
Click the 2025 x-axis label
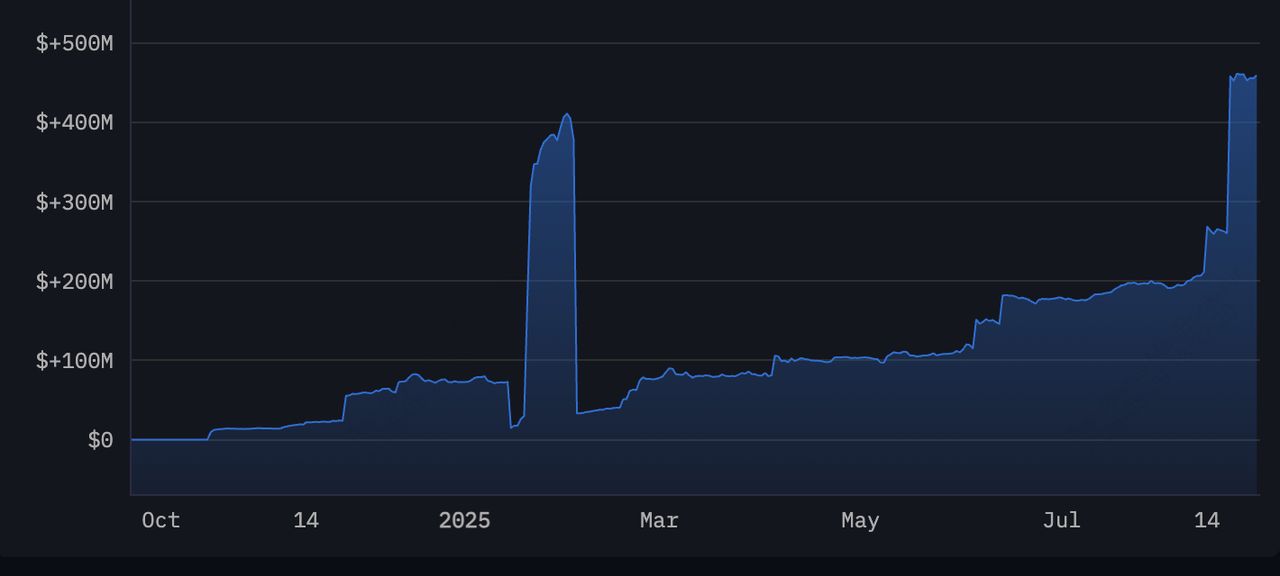(464, 520)
